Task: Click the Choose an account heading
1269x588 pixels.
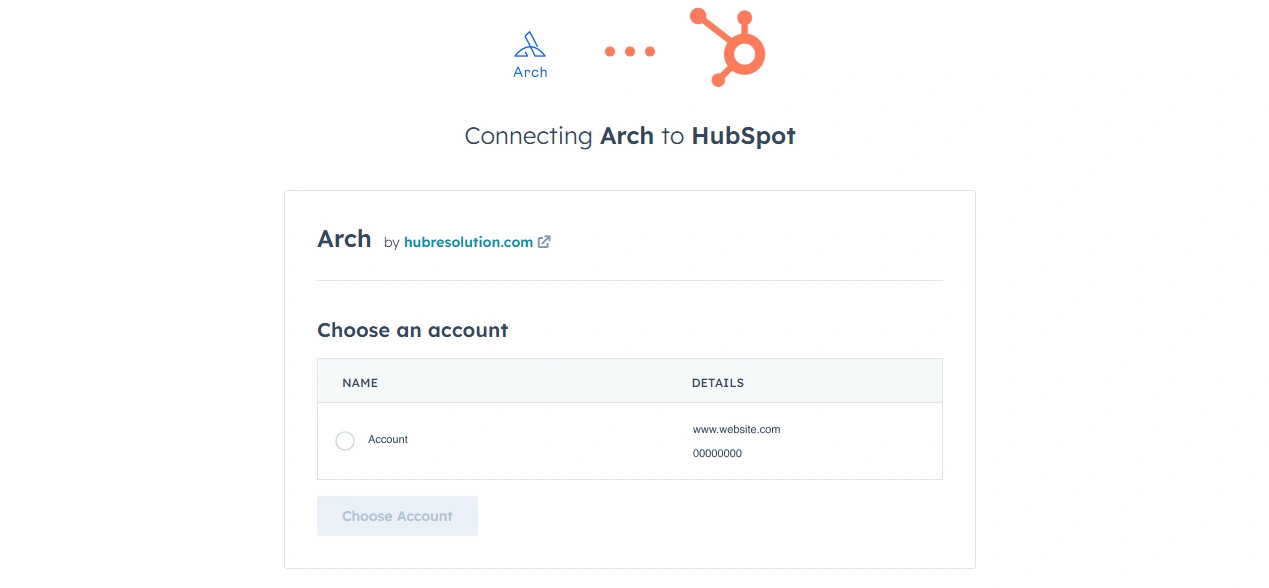Action: 412,330
